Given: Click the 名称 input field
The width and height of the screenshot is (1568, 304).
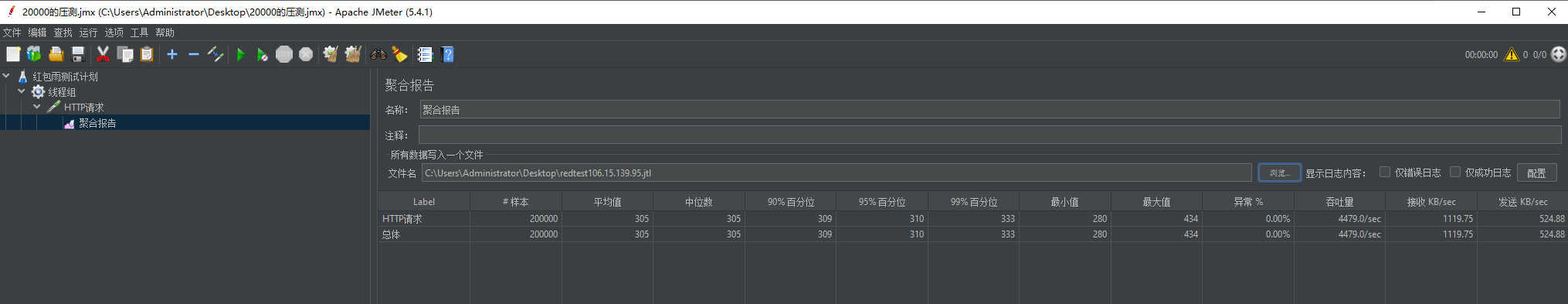Looking at the screenshot, I should [990, 110].
